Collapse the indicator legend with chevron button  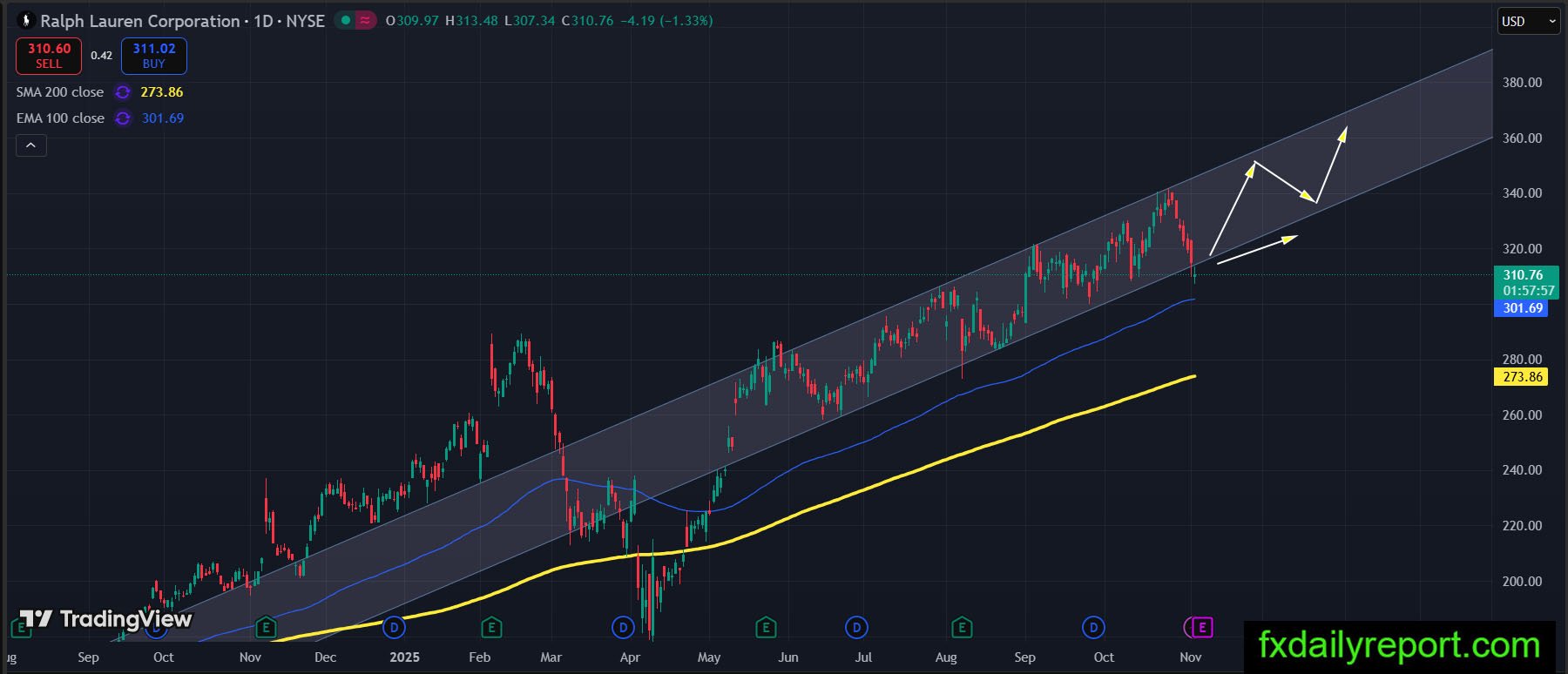tap(30, 145)
